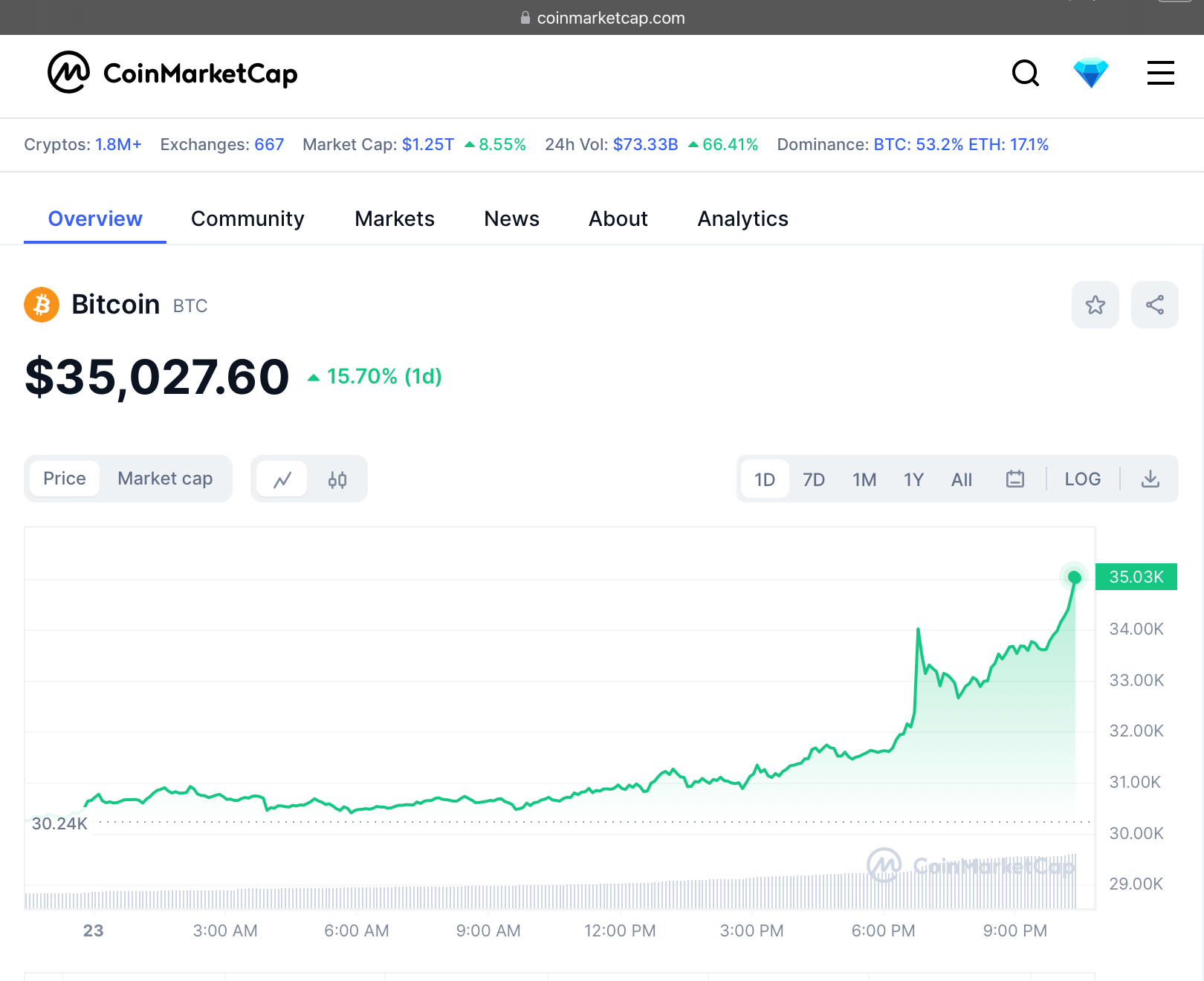Click the green endpoint dot on chart

point(1074,577)
